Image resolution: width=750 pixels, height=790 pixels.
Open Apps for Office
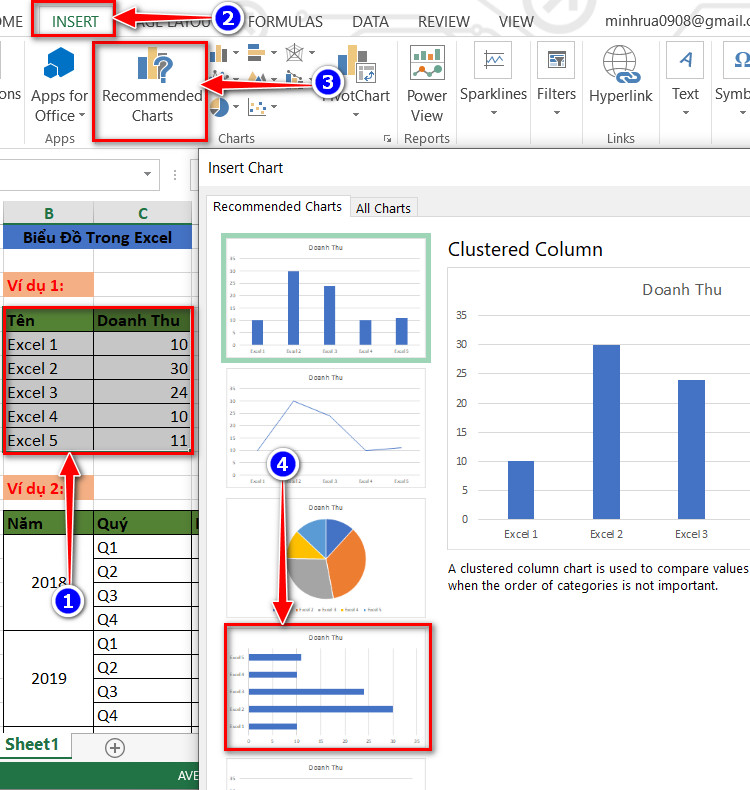click(x=59, y=85)
